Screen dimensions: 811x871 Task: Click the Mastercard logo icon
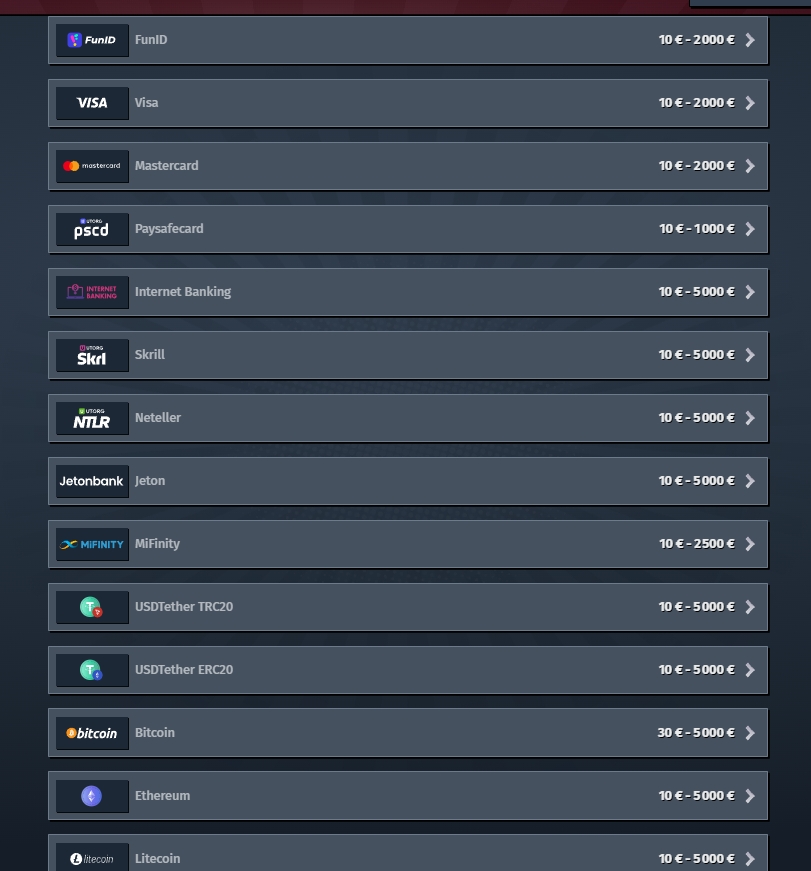coord(92,166)
